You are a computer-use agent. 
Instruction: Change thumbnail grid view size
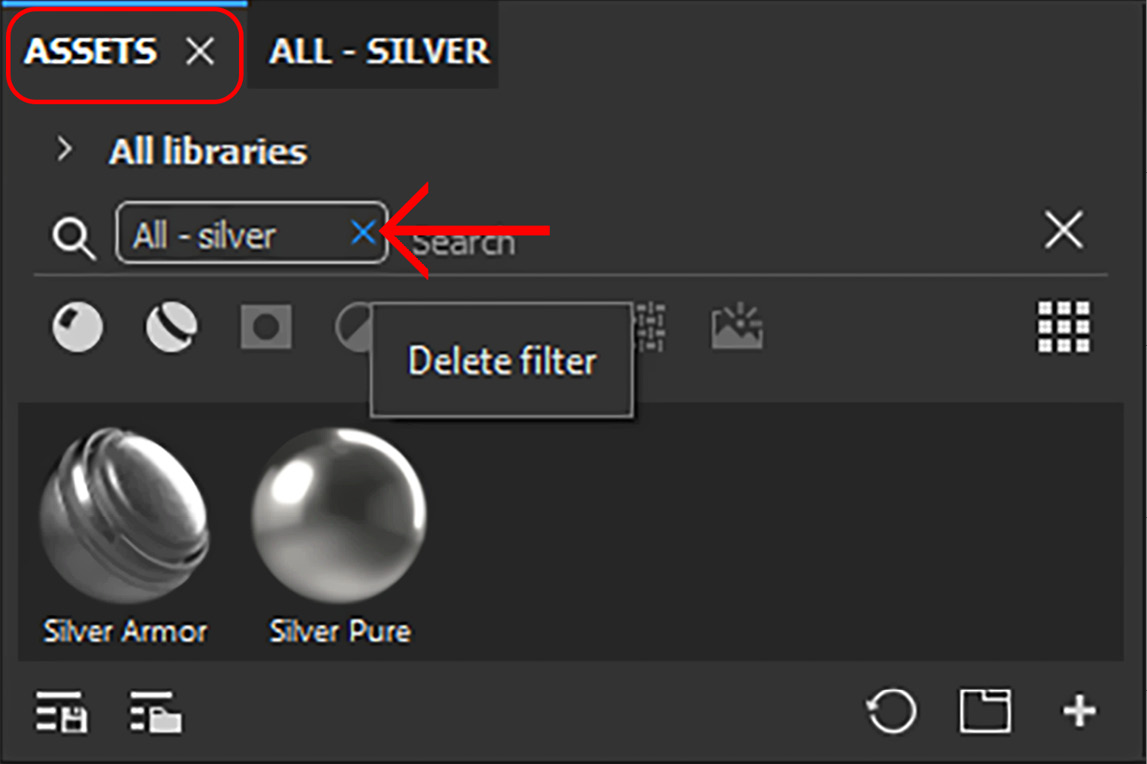(1064, 326)
